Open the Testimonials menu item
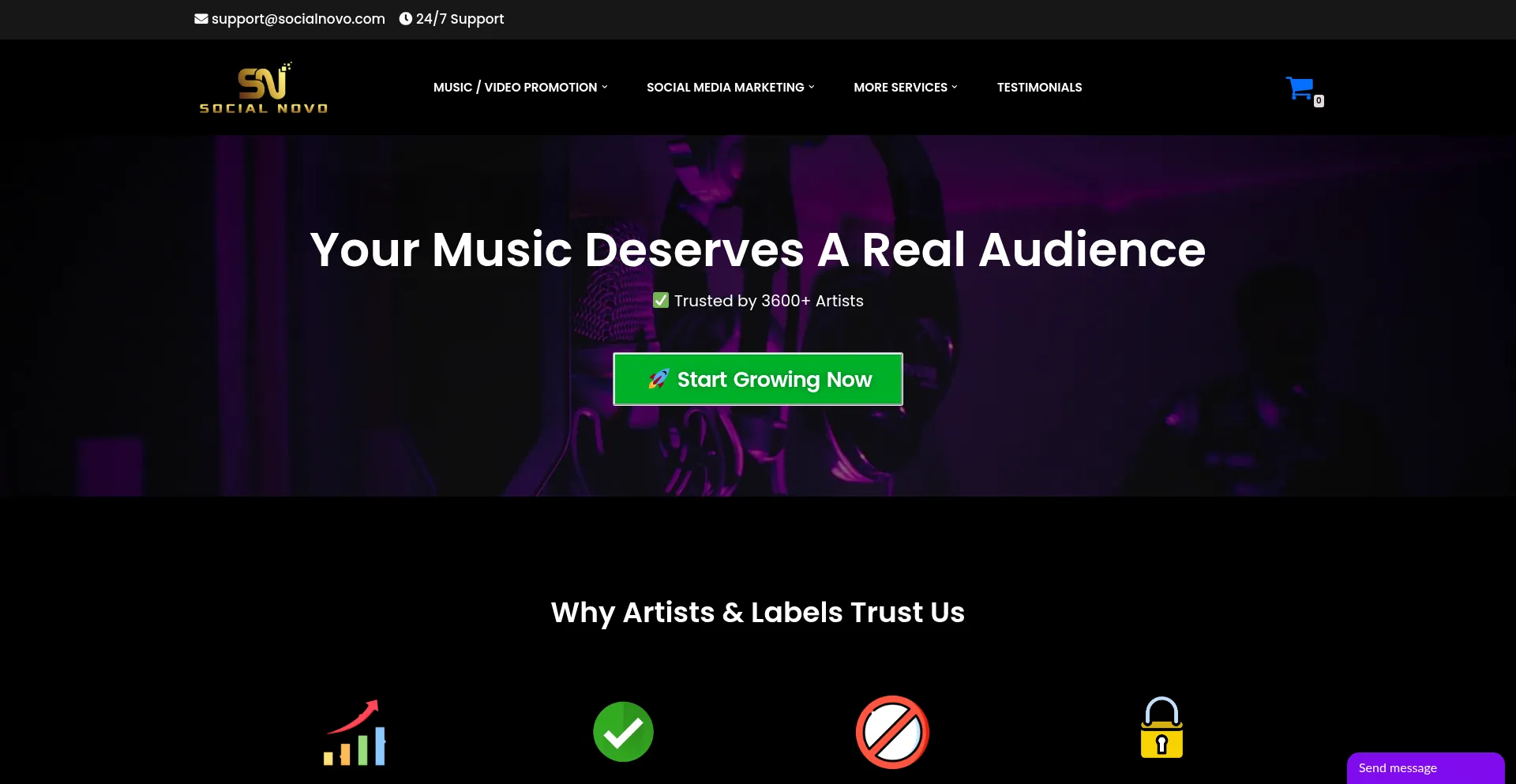 [x=1039, y=88]
